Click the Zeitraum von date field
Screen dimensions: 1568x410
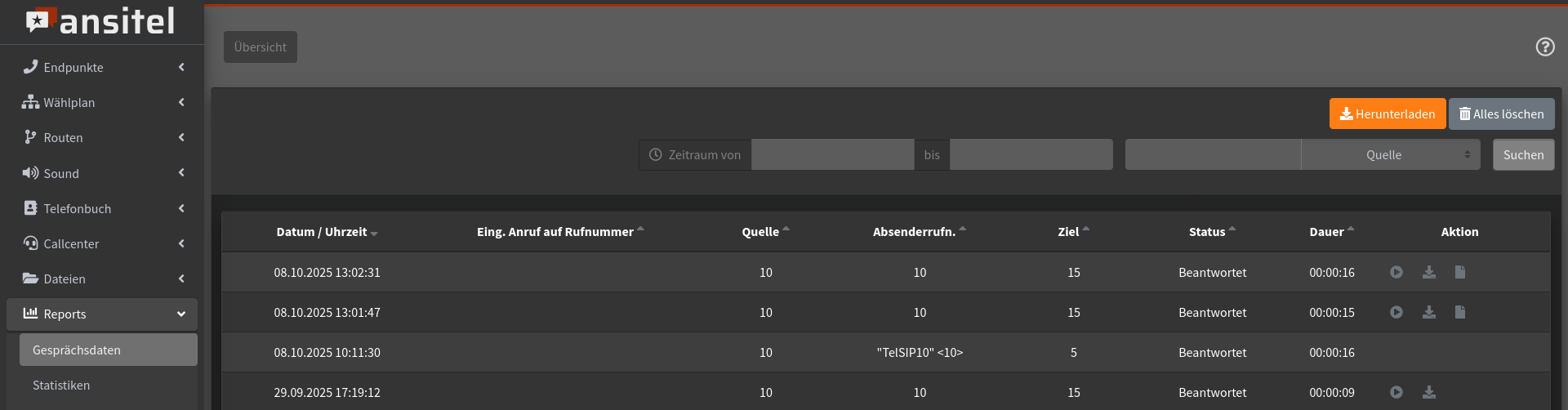coord(832,154)
